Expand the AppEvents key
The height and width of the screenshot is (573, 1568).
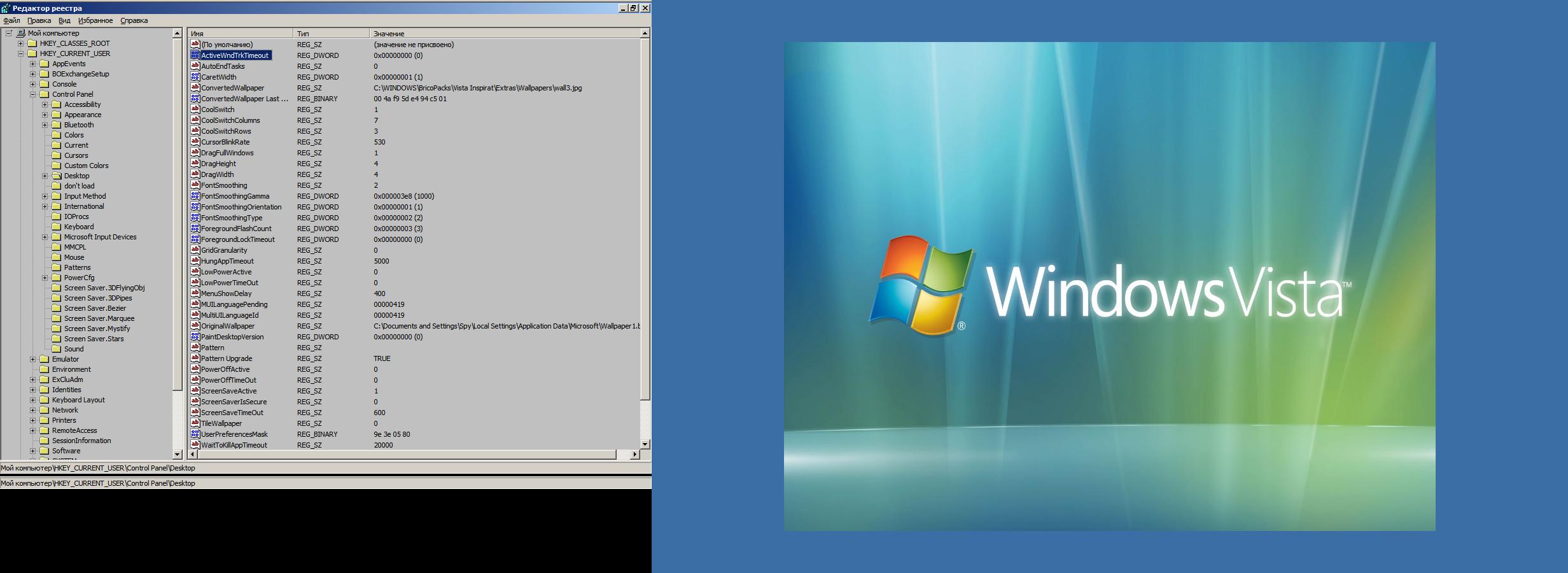point(33,64)
